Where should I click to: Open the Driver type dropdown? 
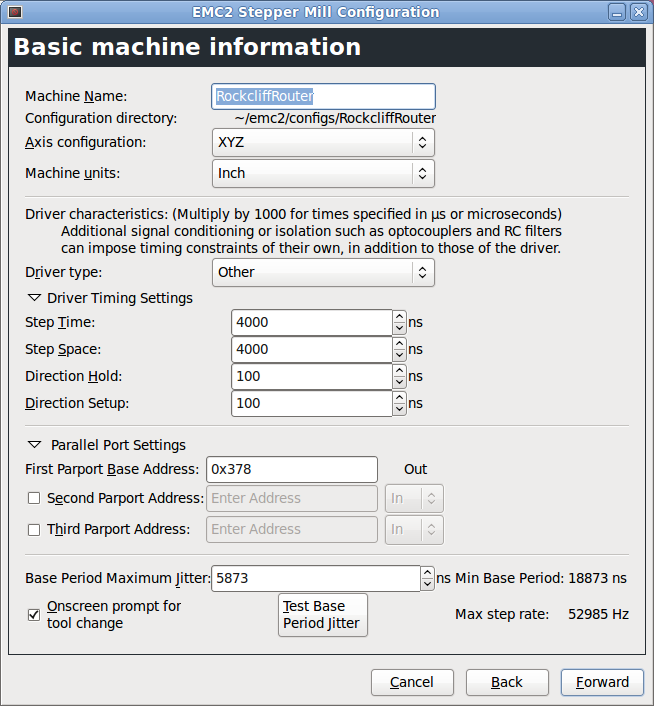coord(323,272)
